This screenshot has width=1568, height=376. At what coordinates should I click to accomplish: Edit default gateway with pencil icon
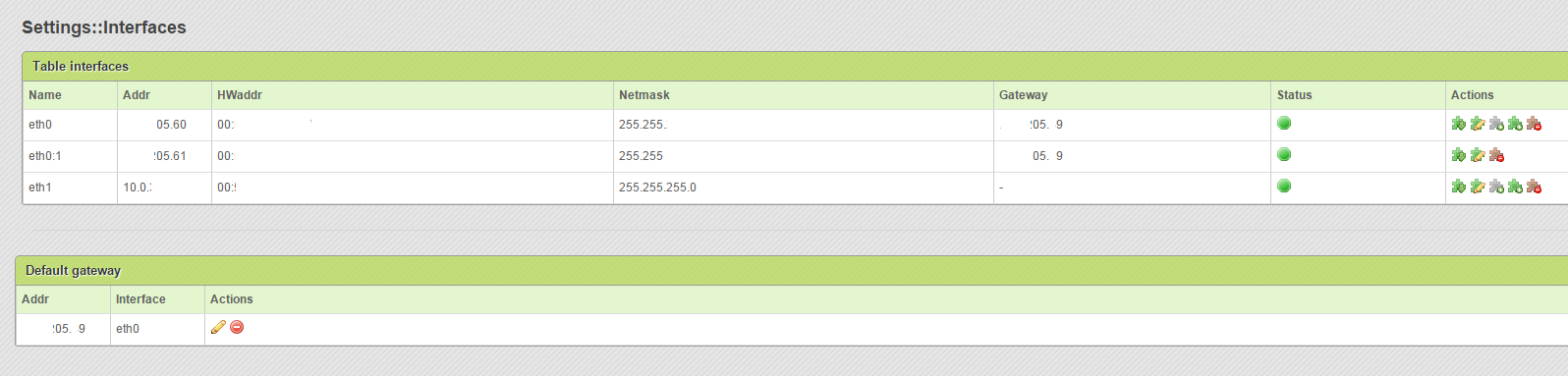pyautogui.click(x=218, y=327)
